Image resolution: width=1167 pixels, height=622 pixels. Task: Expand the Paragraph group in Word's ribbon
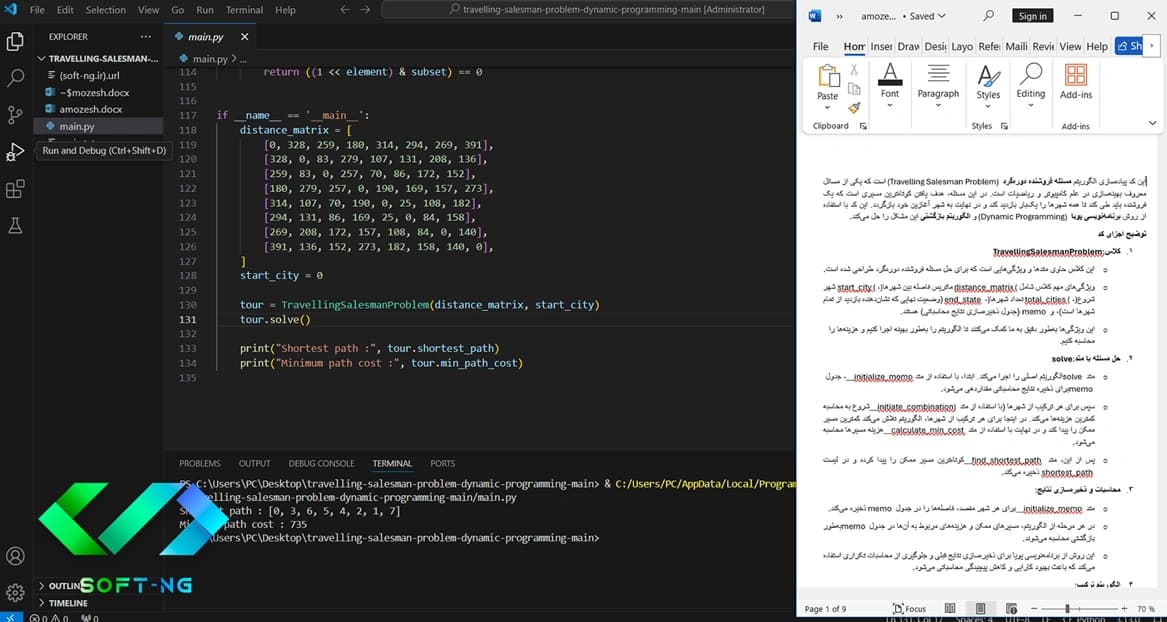(x=938, y=105)
